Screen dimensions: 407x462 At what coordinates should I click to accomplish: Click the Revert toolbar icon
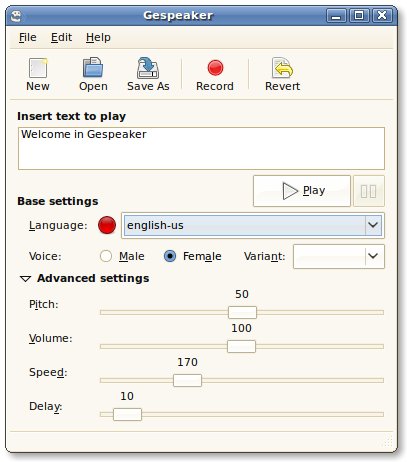pos(282,68)
